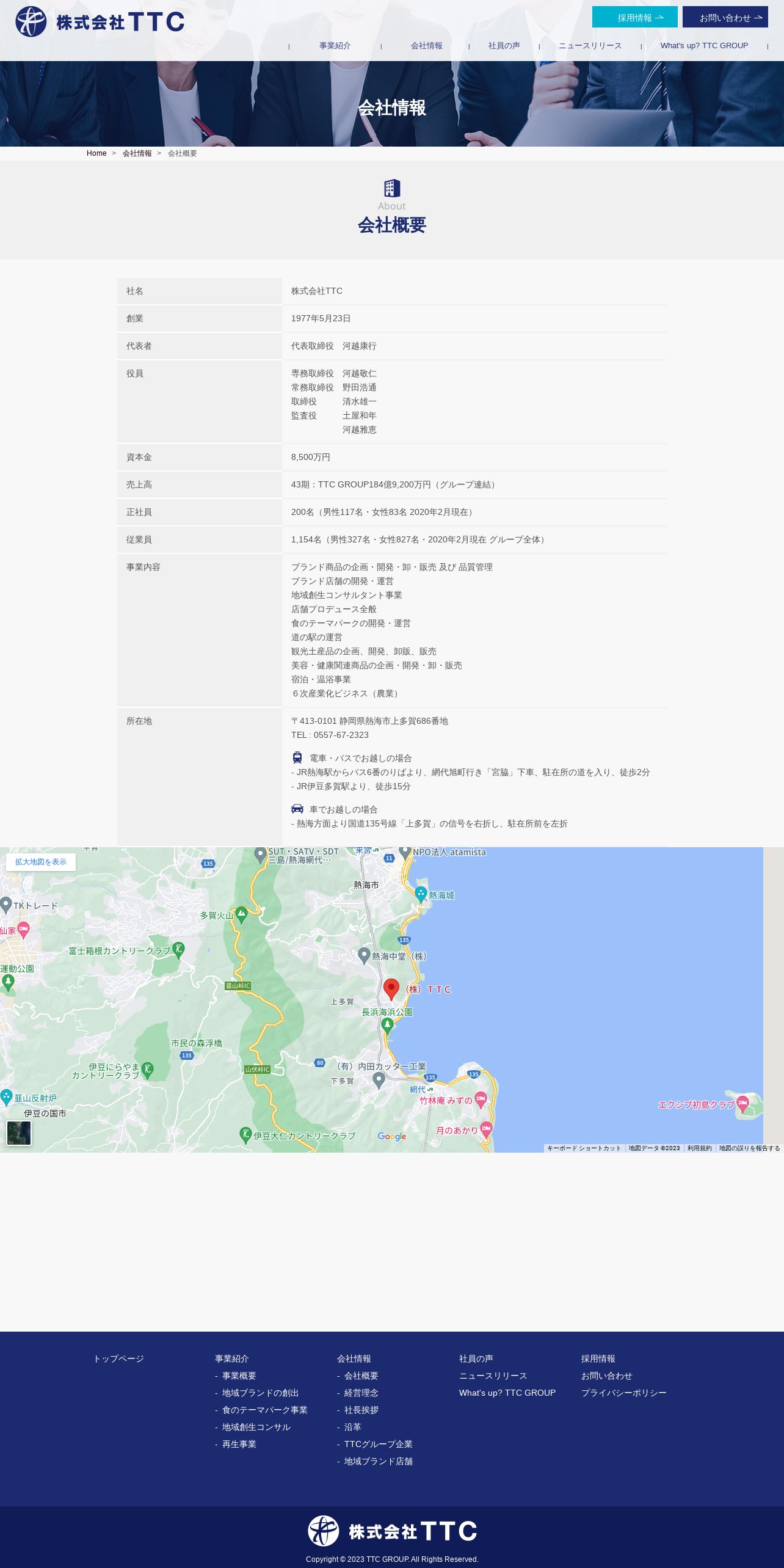Click the 月のあかり lodging marker
The image size is (784, 1568).
pos(486,1130)
